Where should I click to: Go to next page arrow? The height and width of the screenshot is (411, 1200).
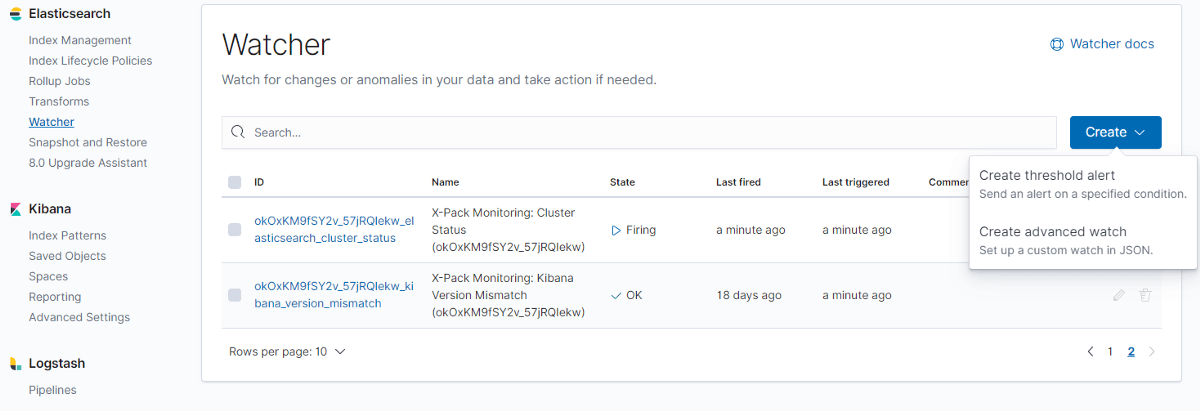[x=1152, y=352]
